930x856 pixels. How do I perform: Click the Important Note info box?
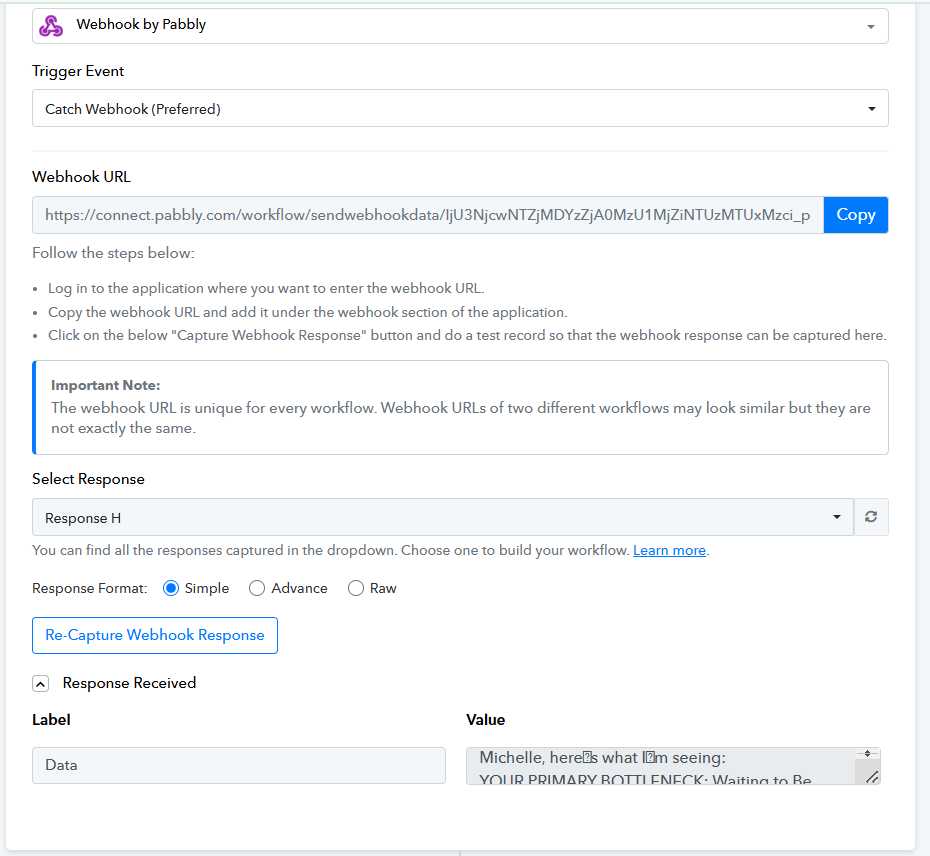tap(460, 408)
